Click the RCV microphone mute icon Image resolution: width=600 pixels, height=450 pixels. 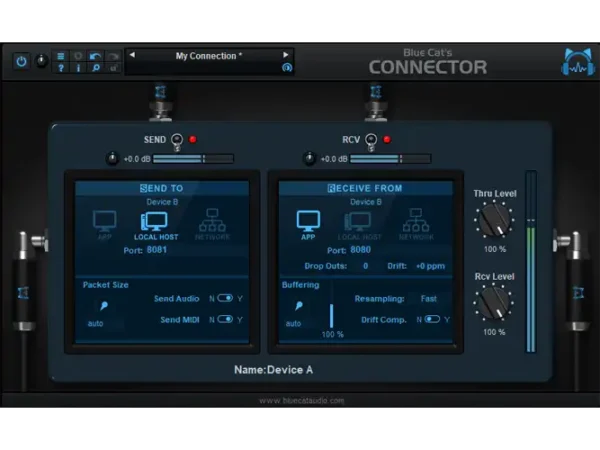coord(370,141)
